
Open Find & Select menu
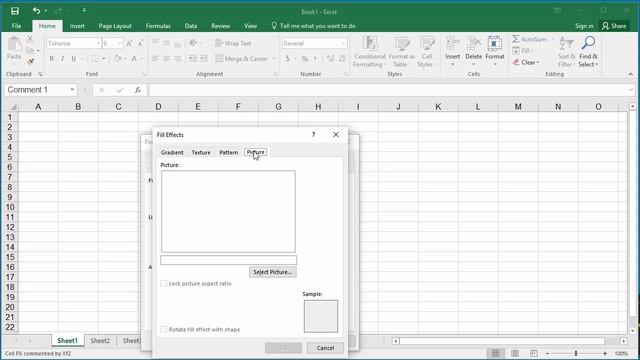(x=588, y=52)
